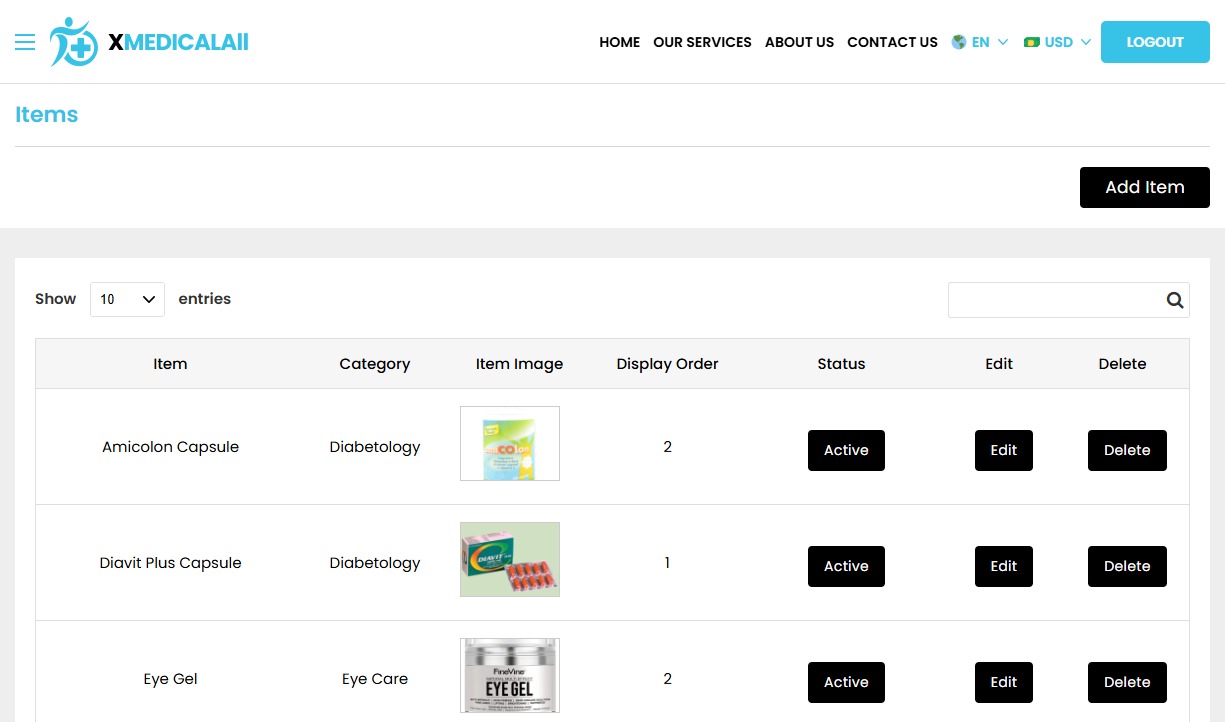Viewport: 1225px width, 722px height.
Task: Click the globe icon next to EN
Action: point(956,42)
